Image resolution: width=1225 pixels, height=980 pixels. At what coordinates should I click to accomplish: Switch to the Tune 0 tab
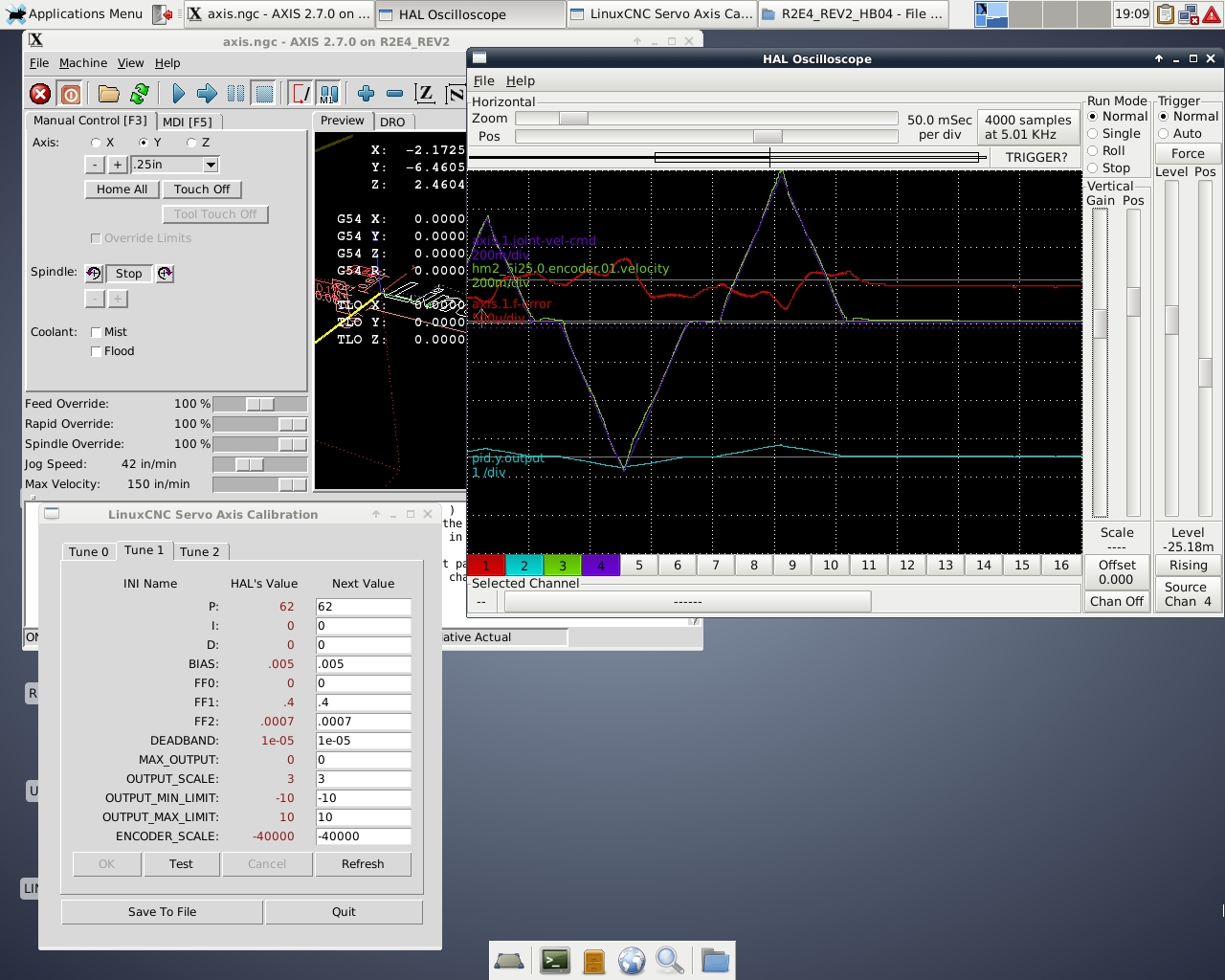coord(89,552)
